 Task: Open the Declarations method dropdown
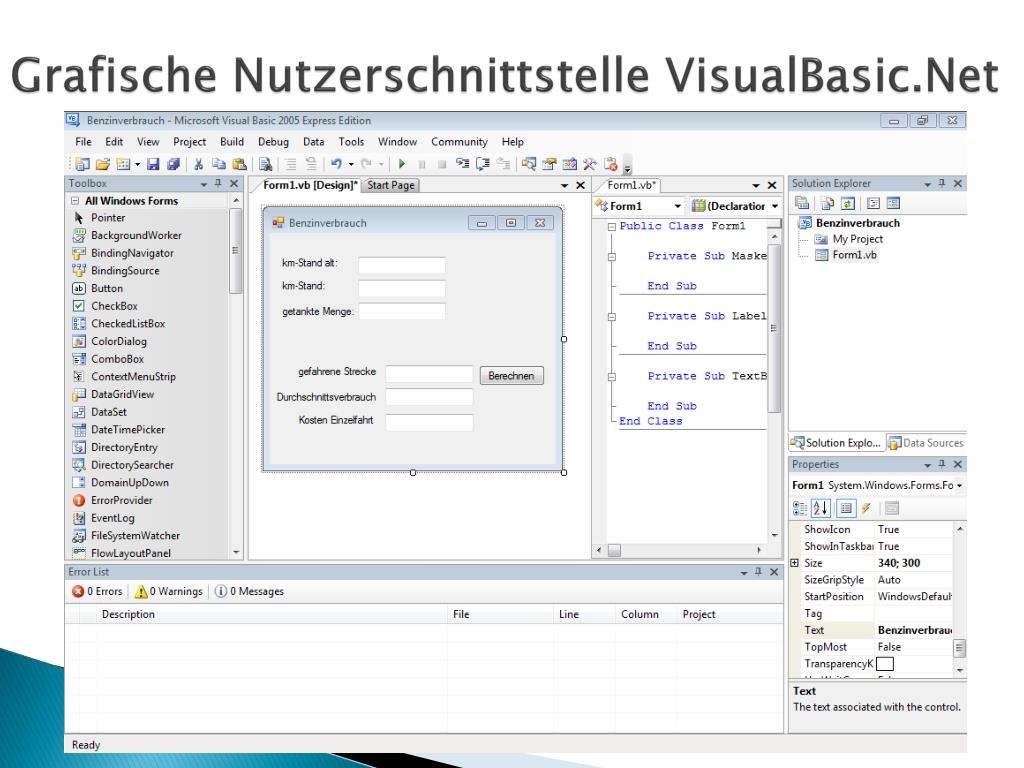tap(775, 206)
